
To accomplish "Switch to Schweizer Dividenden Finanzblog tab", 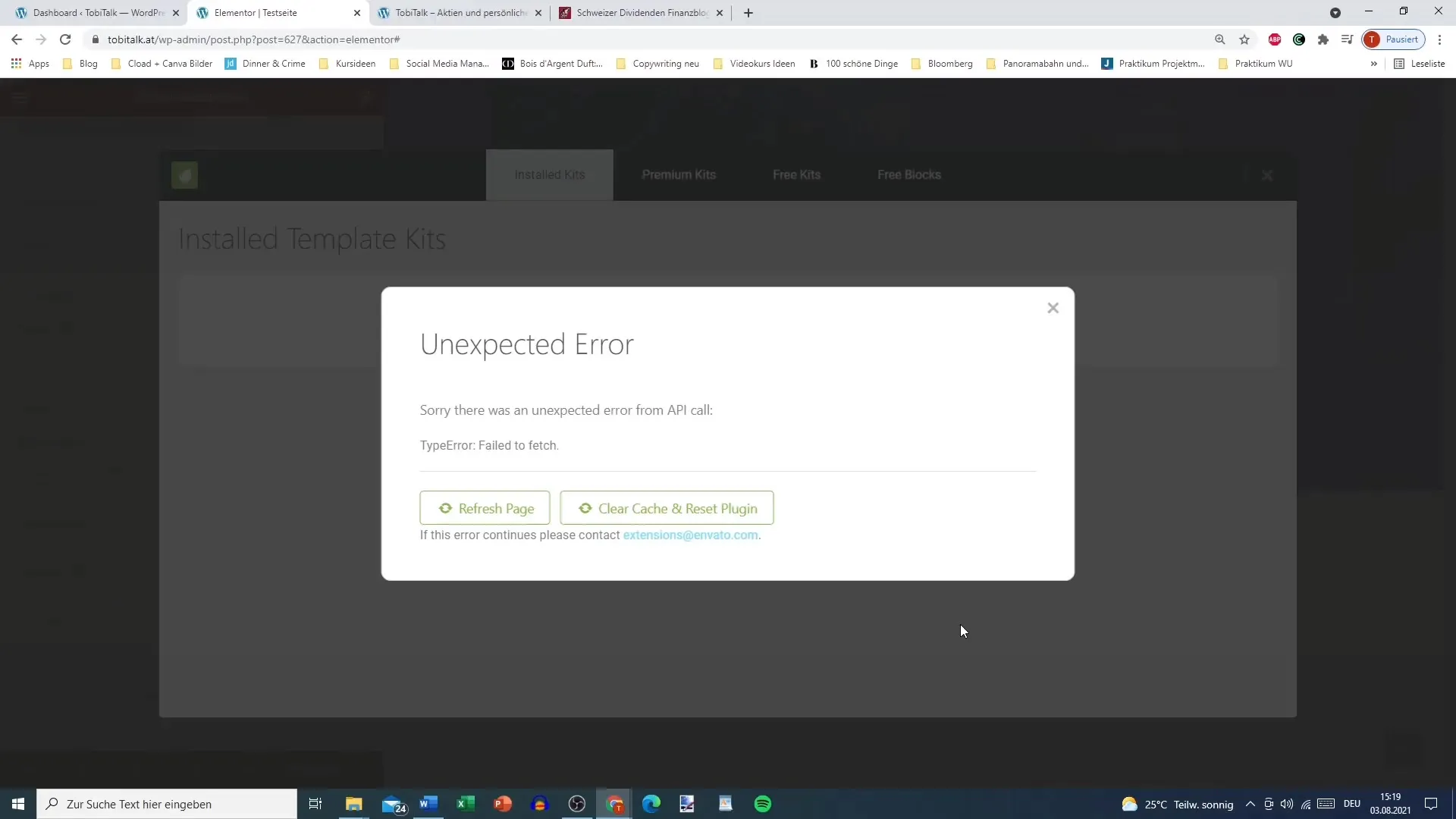I will [642, 13].
